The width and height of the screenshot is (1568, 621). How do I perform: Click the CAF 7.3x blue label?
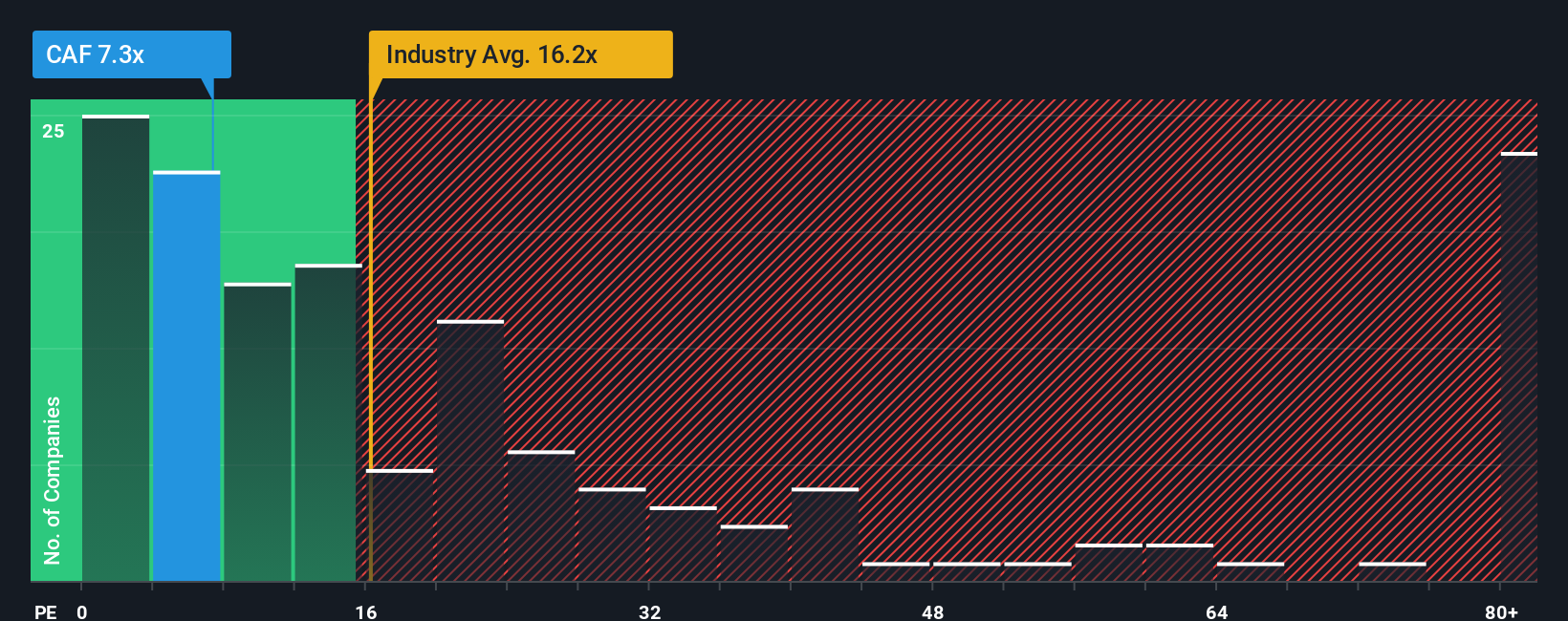pos(131,54)
